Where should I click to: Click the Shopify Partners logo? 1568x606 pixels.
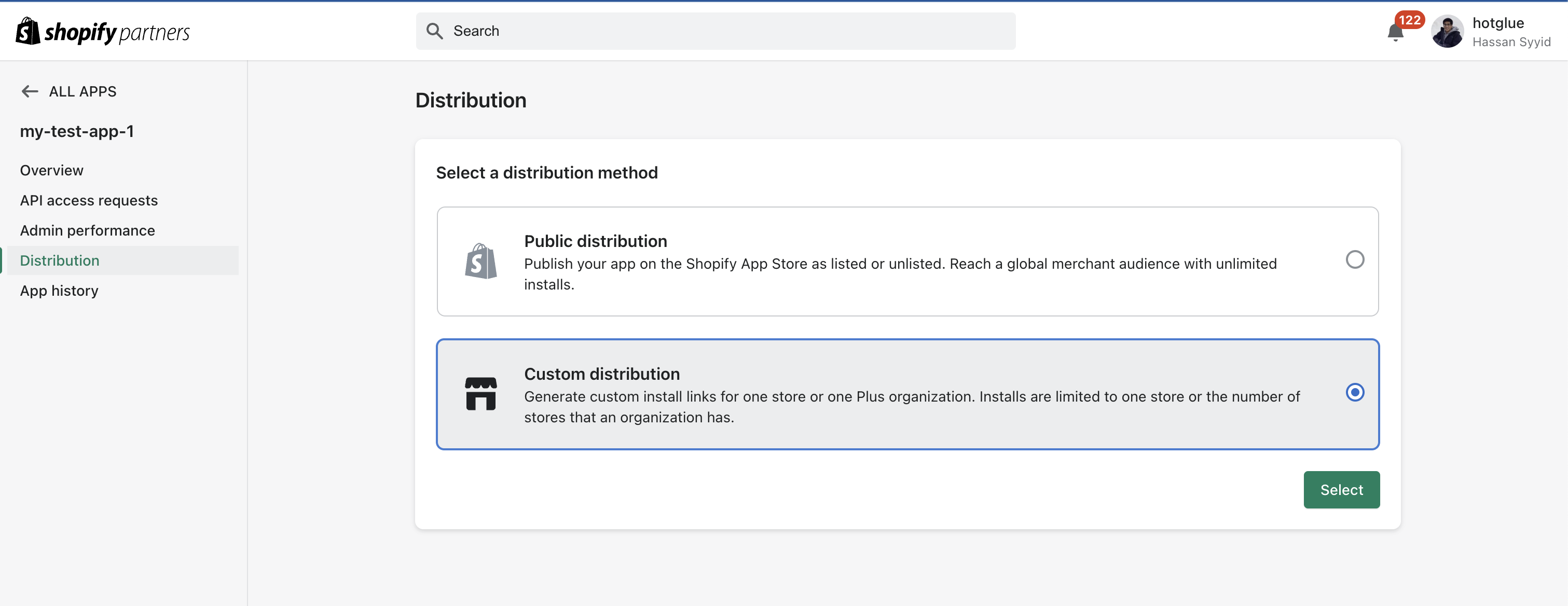(102, 32)
